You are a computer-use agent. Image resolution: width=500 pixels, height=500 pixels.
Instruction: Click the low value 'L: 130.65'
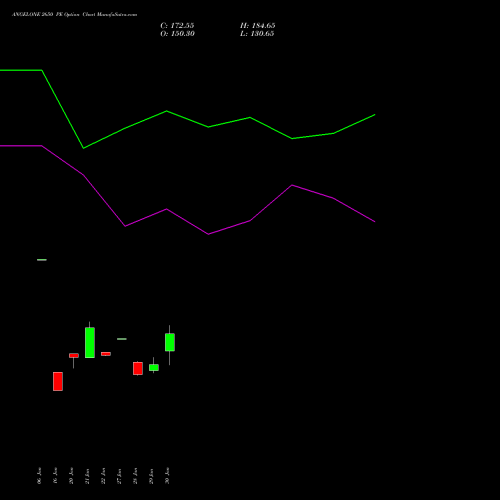coord(257,34)
